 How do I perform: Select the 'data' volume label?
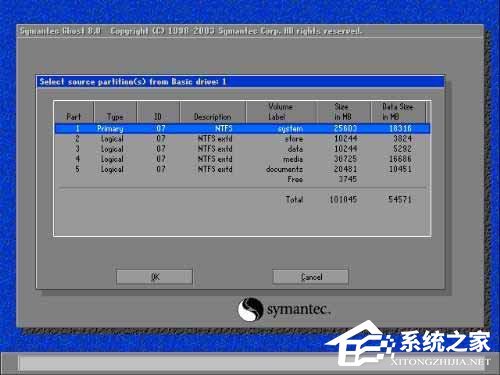coord(295,149)
